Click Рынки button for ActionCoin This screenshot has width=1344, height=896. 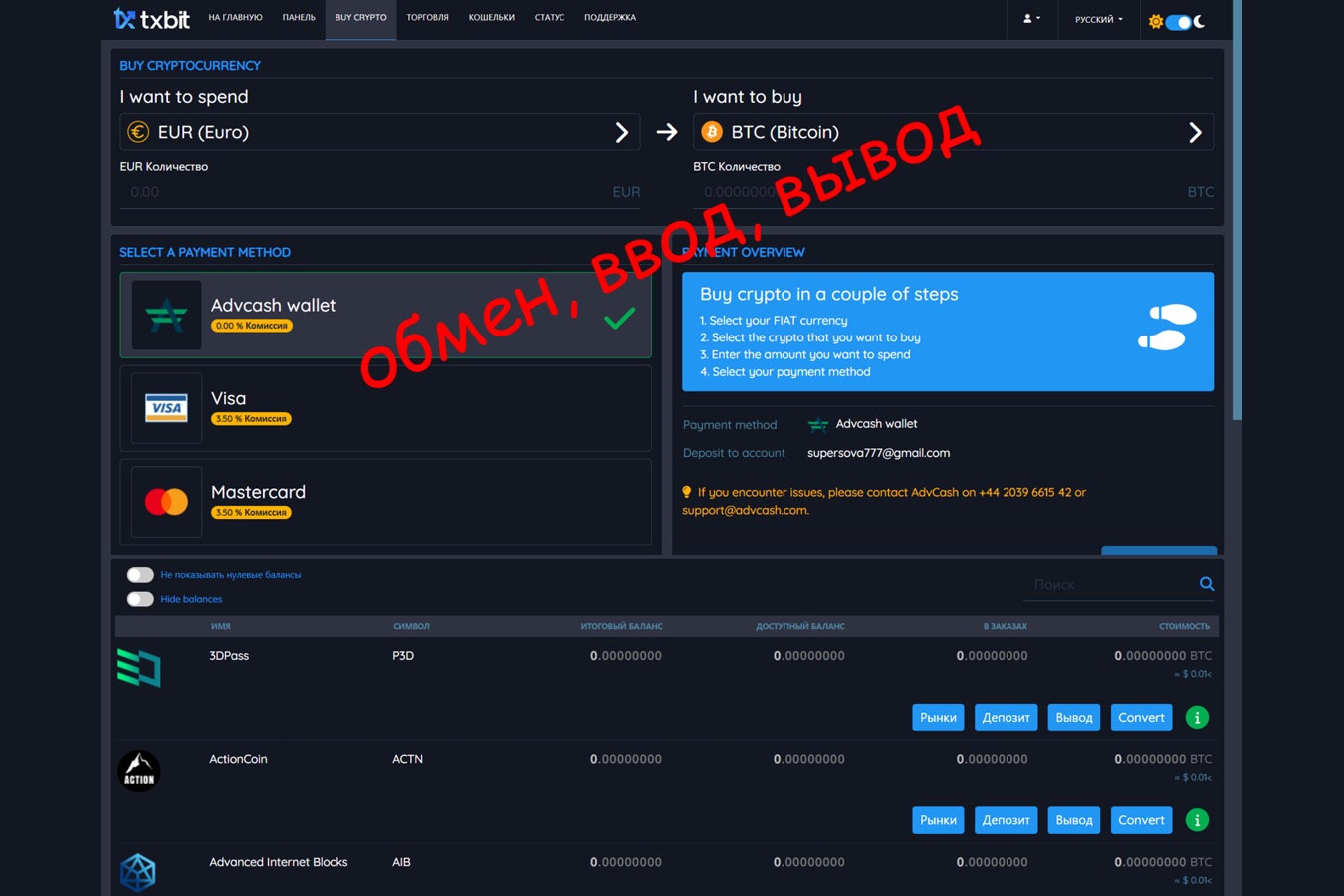938,820
